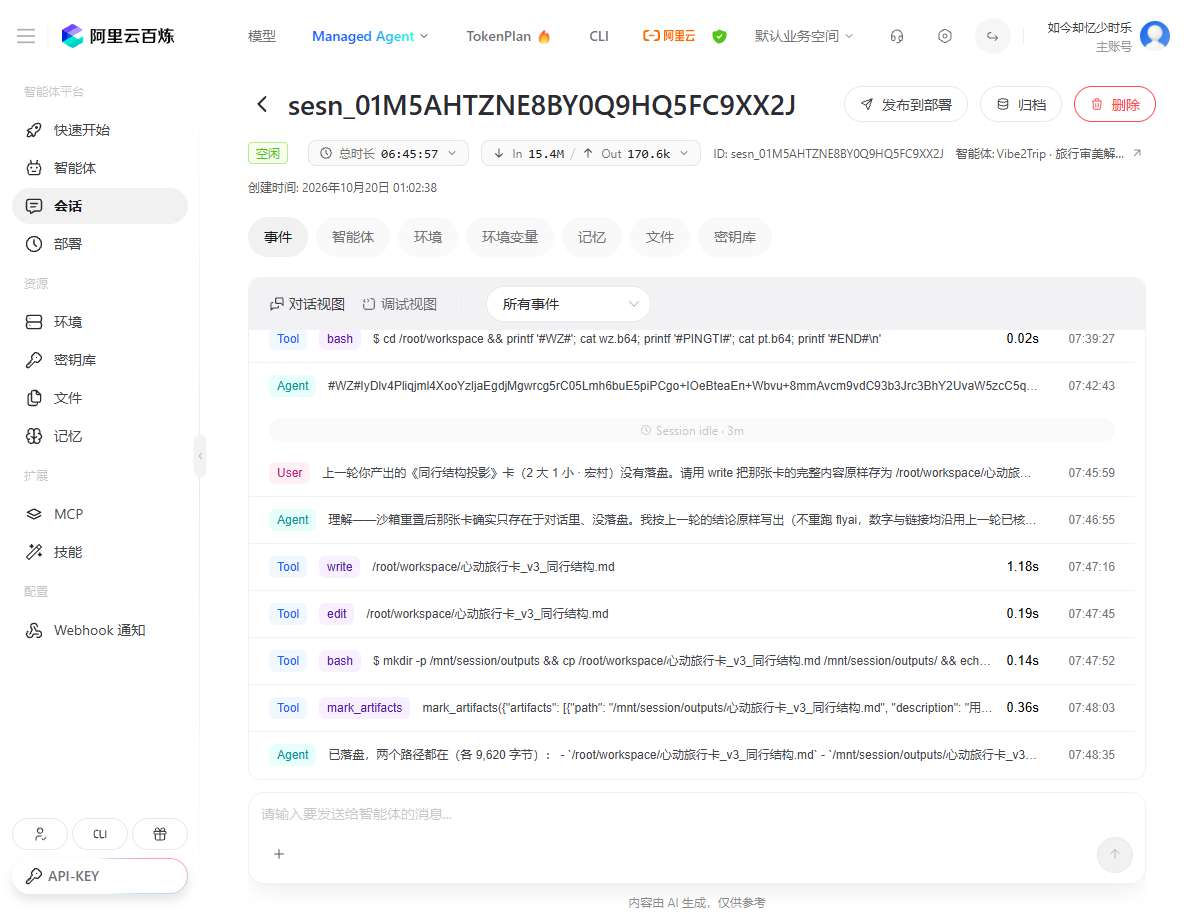Expand the Managed Agent dropdown

(x=370, y=36)
